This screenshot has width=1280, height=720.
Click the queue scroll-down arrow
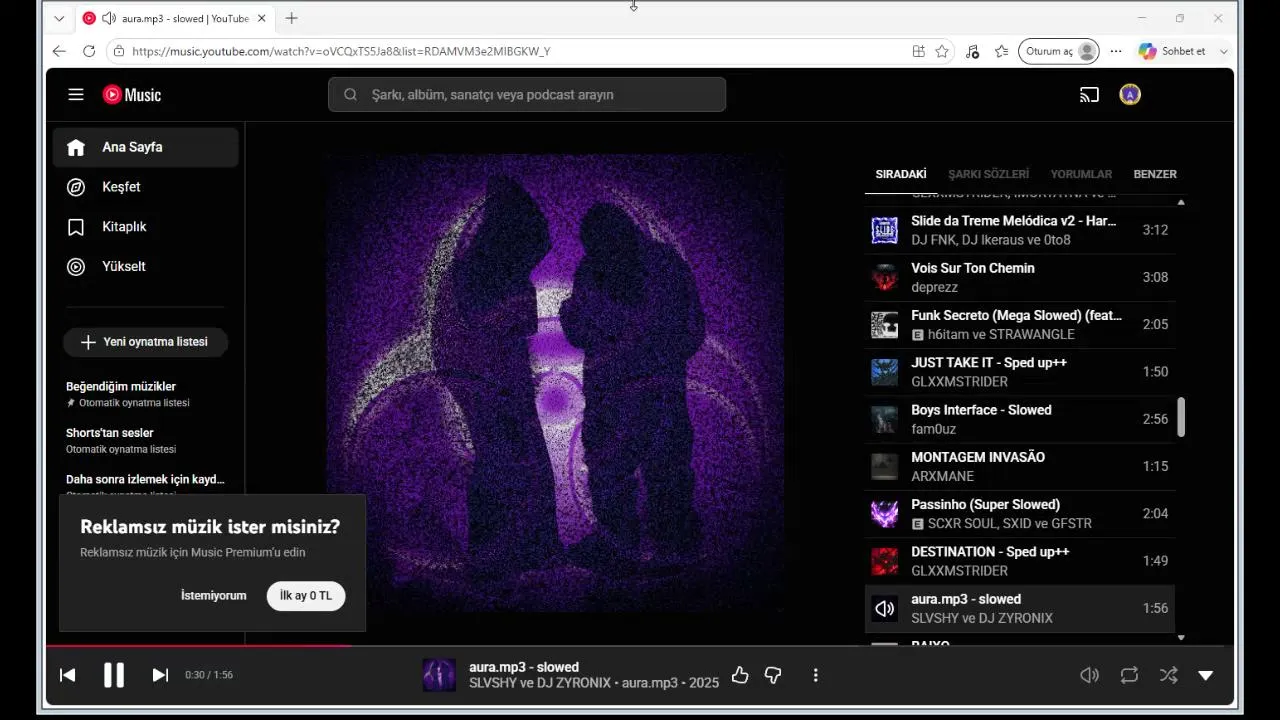tap(1181, 637)
